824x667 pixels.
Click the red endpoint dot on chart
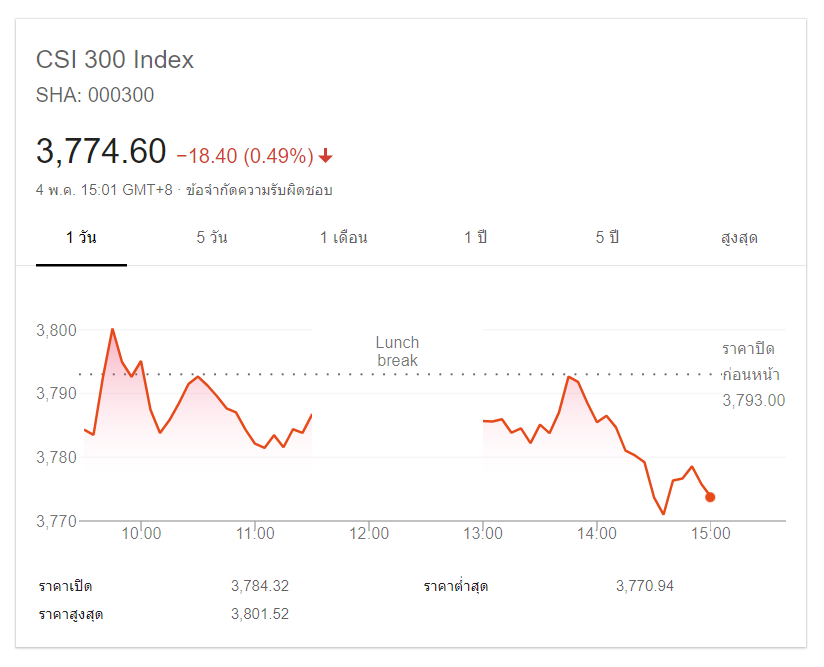(x=710, y=497)
